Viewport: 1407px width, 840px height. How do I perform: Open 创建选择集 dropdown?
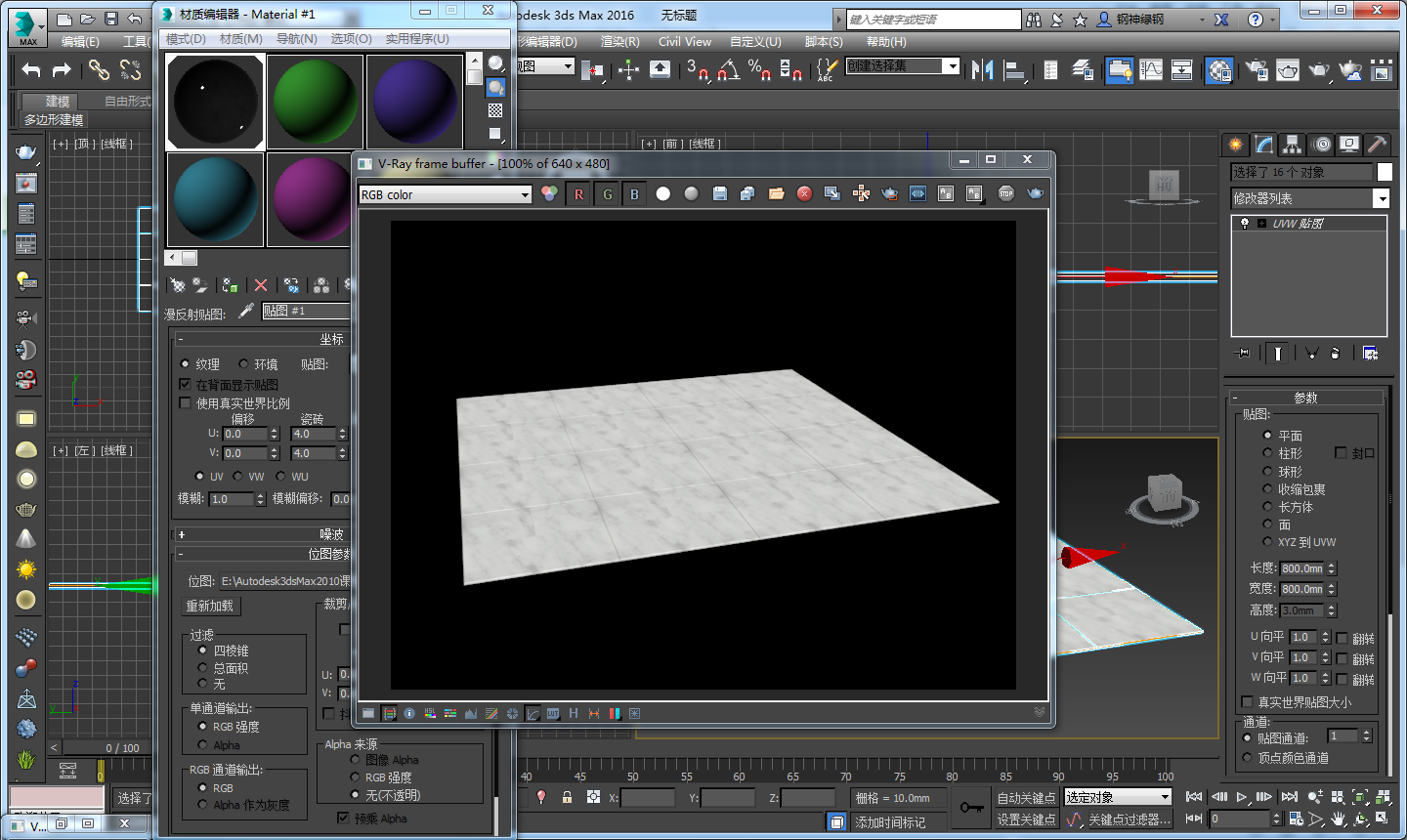[903, 65]
